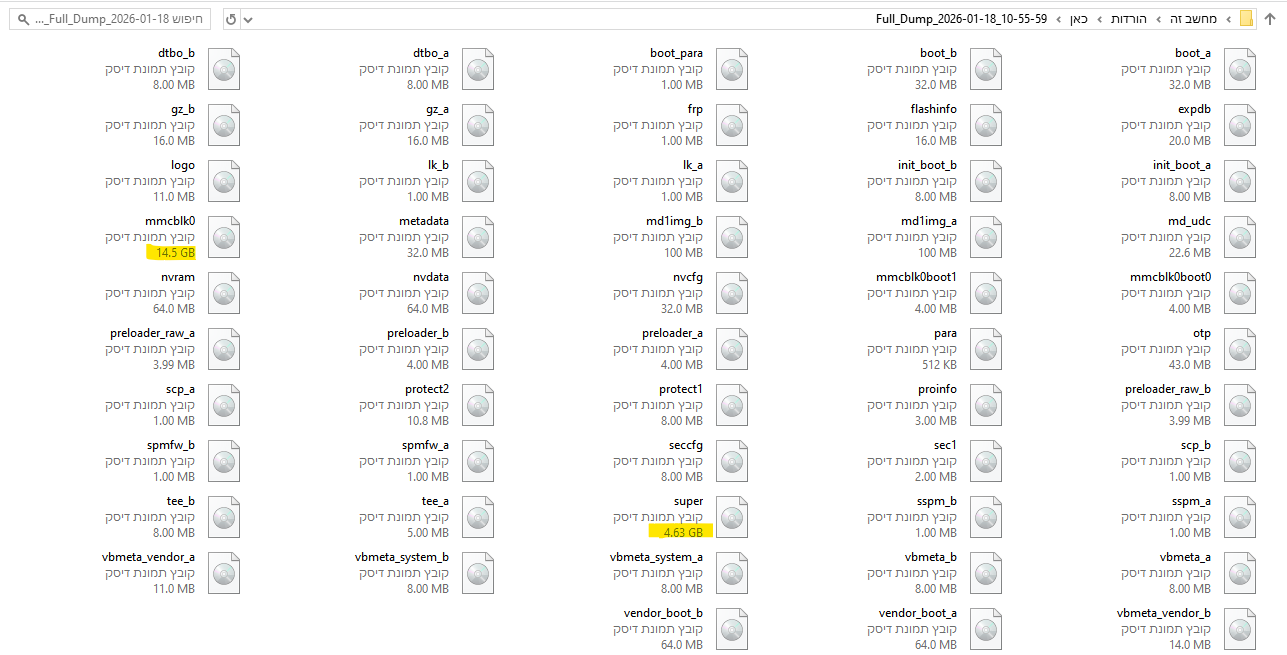The width and height of the screenshot is (1287, 655).
Task: Select the dtbo_b file icon
Action: (224, 69)
